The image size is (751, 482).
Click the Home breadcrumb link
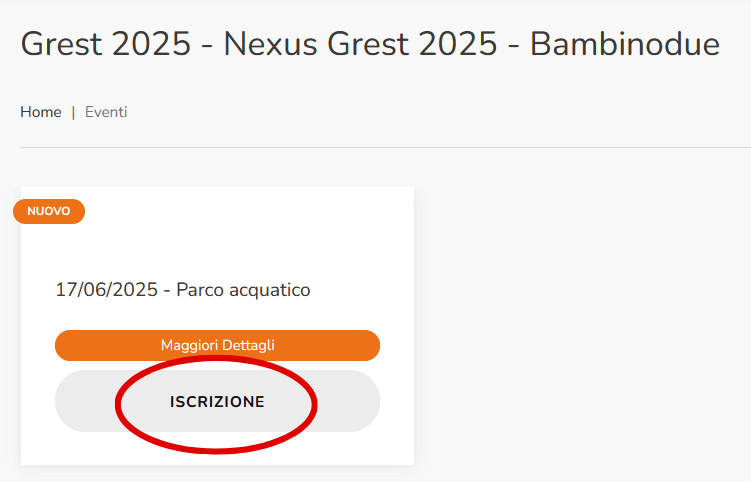[41, 112]
